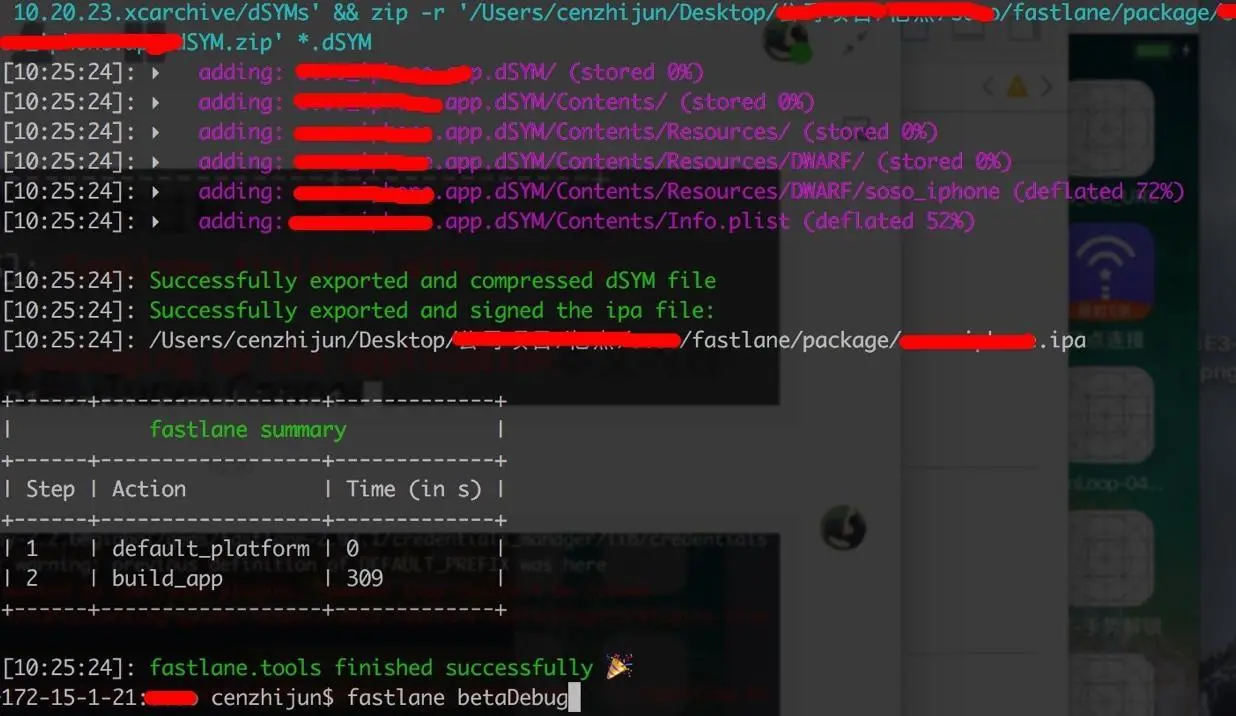Open the purple Wi-Fi app icon
Image resolution: width=1236 pixels, height=716 pixels.
[x=1110, y=272]
